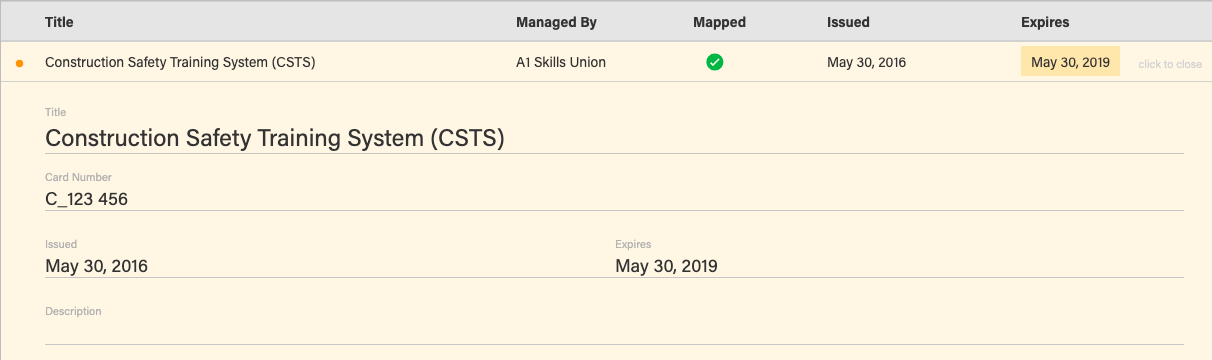Screen dimensions: 1212x360
Task: Click the Expires column header
Action: point(1045,22)
